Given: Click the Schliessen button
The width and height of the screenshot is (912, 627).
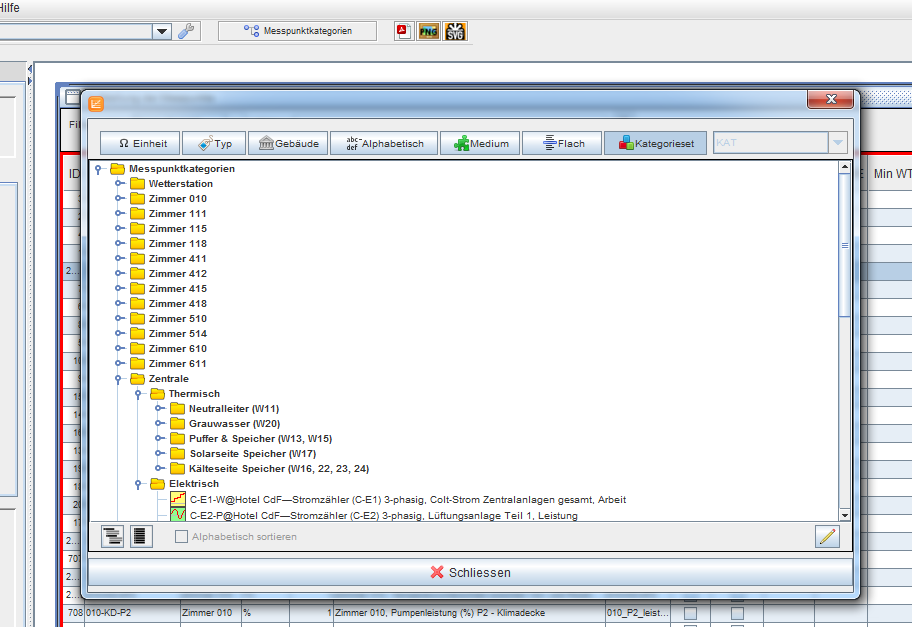Looking at the screenshot, I should (x=470, y=572).
